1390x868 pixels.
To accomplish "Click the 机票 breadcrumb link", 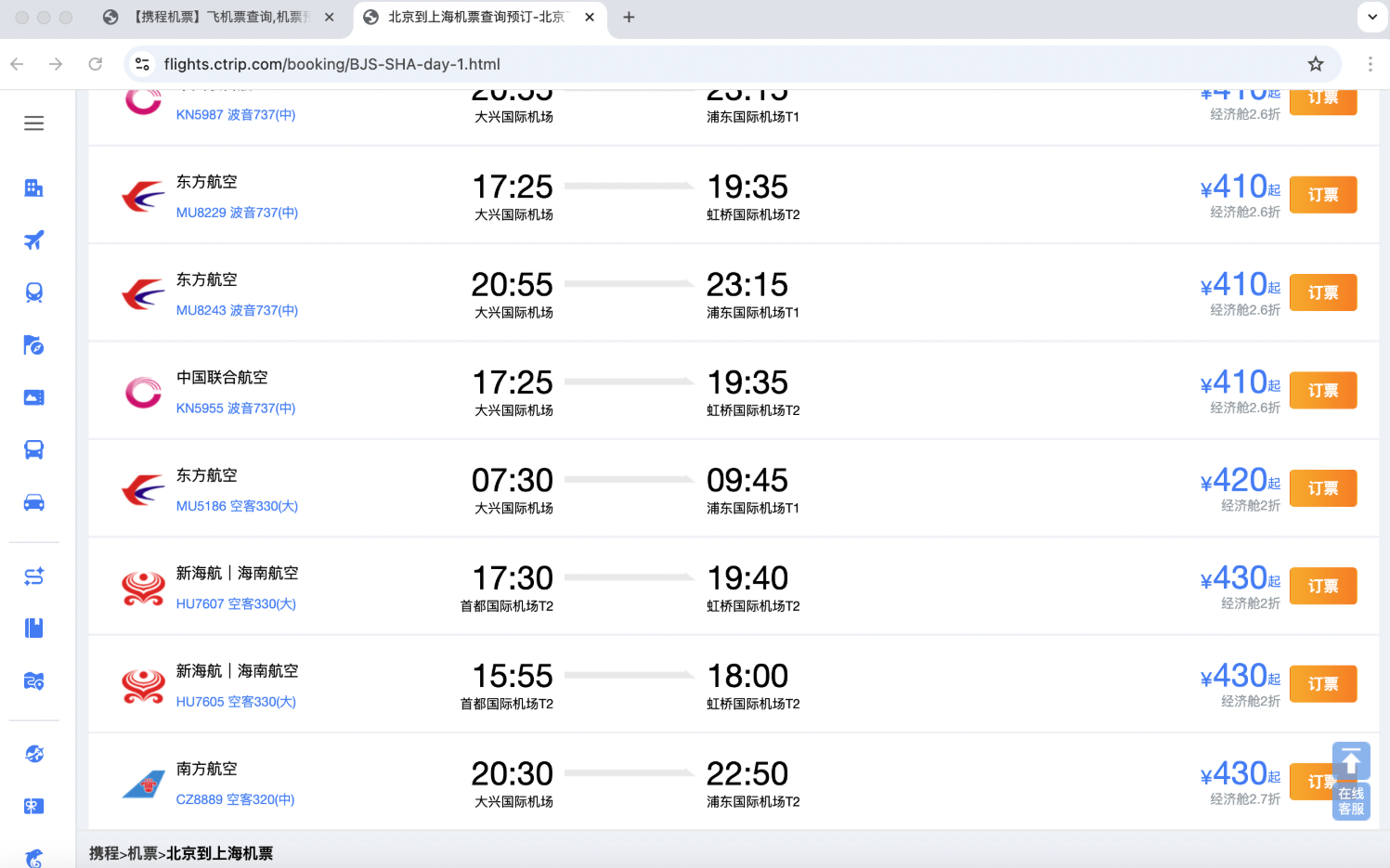I will (x=141, y=853).
